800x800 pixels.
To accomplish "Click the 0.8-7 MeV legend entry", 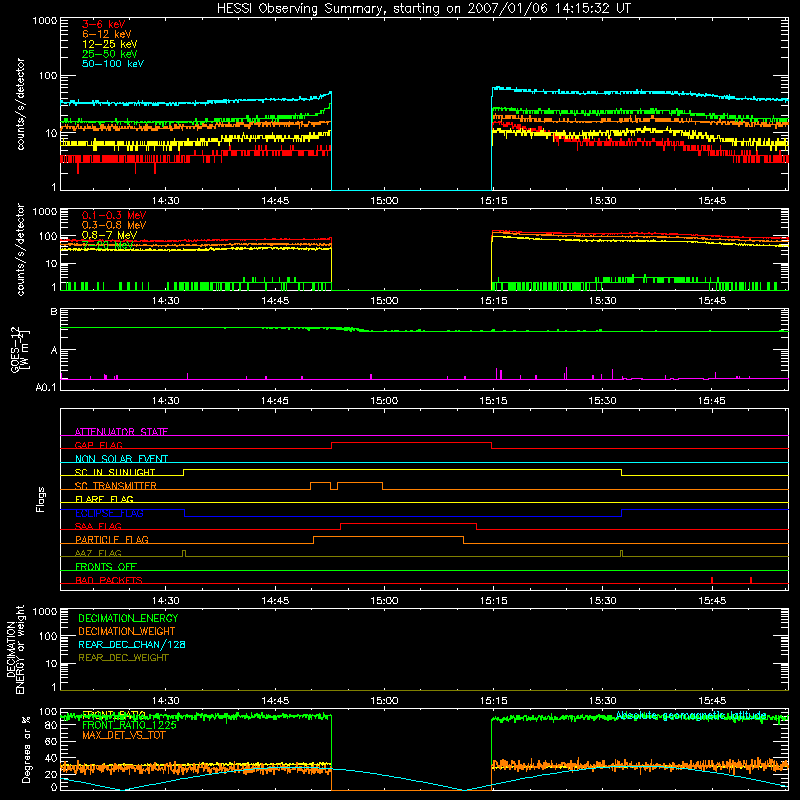I will pyautogui.click(x=110, y=235).
